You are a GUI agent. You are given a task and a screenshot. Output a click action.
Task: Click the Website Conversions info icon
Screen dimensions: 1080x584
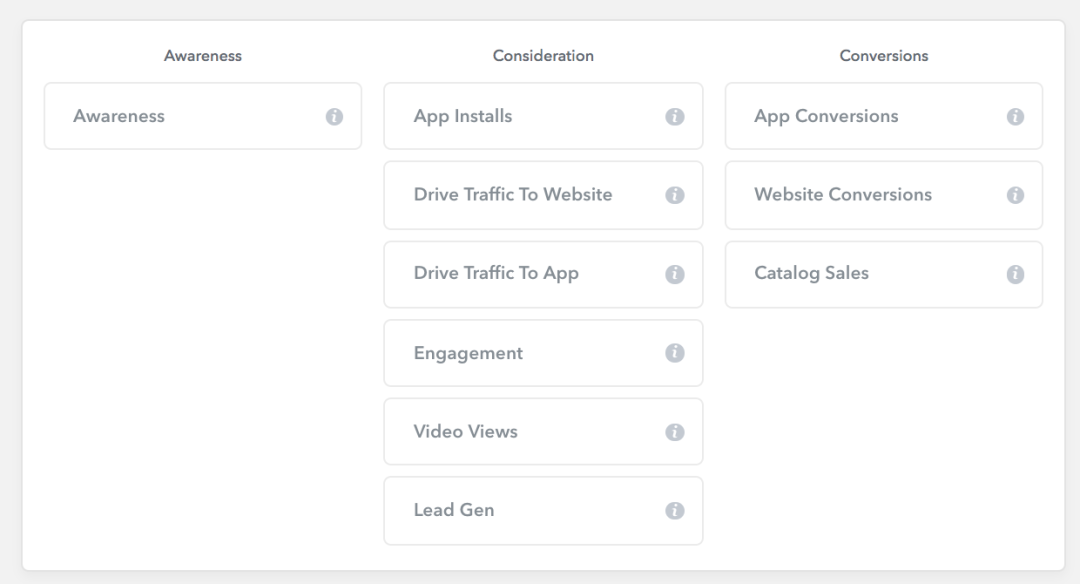1015,195
